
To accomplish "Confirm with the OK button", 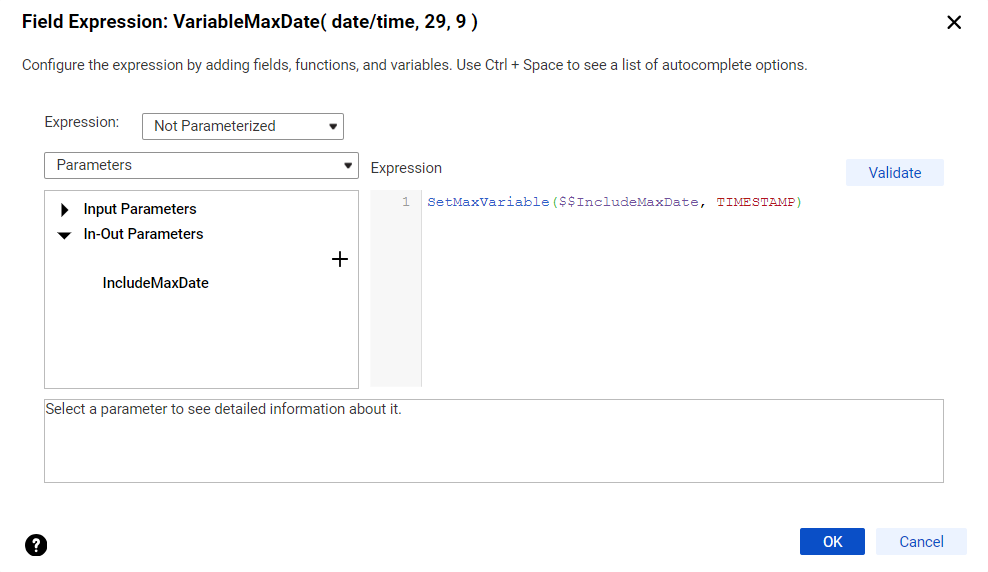I will click(x=832, y=542).
